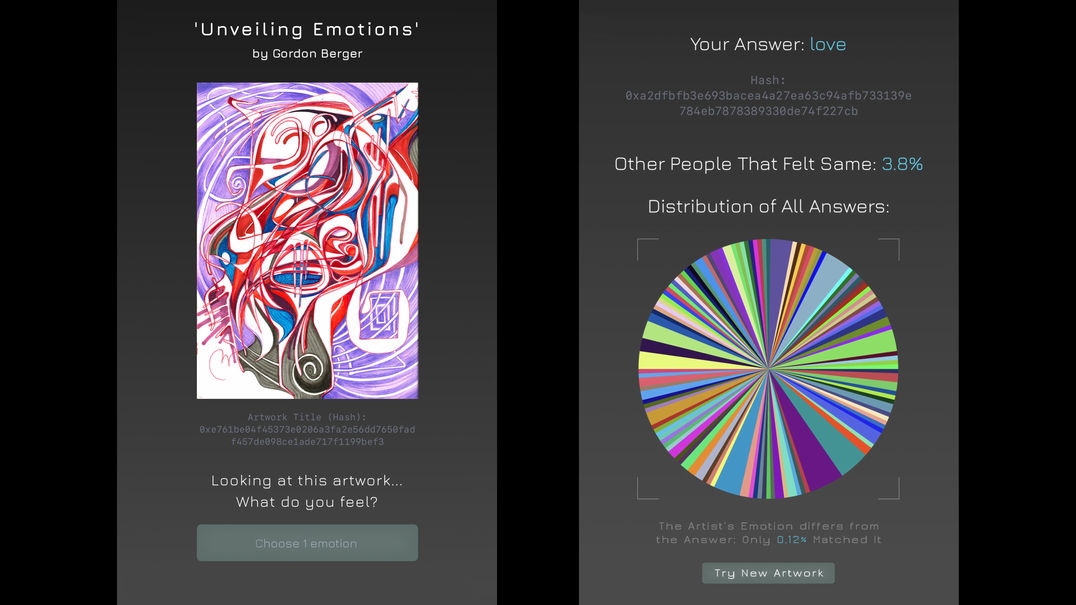The height and width of the screenshot is (605, 1076).
Task: Click the 'Unveiling Emotions' artwork title
Action: point(307,29)
